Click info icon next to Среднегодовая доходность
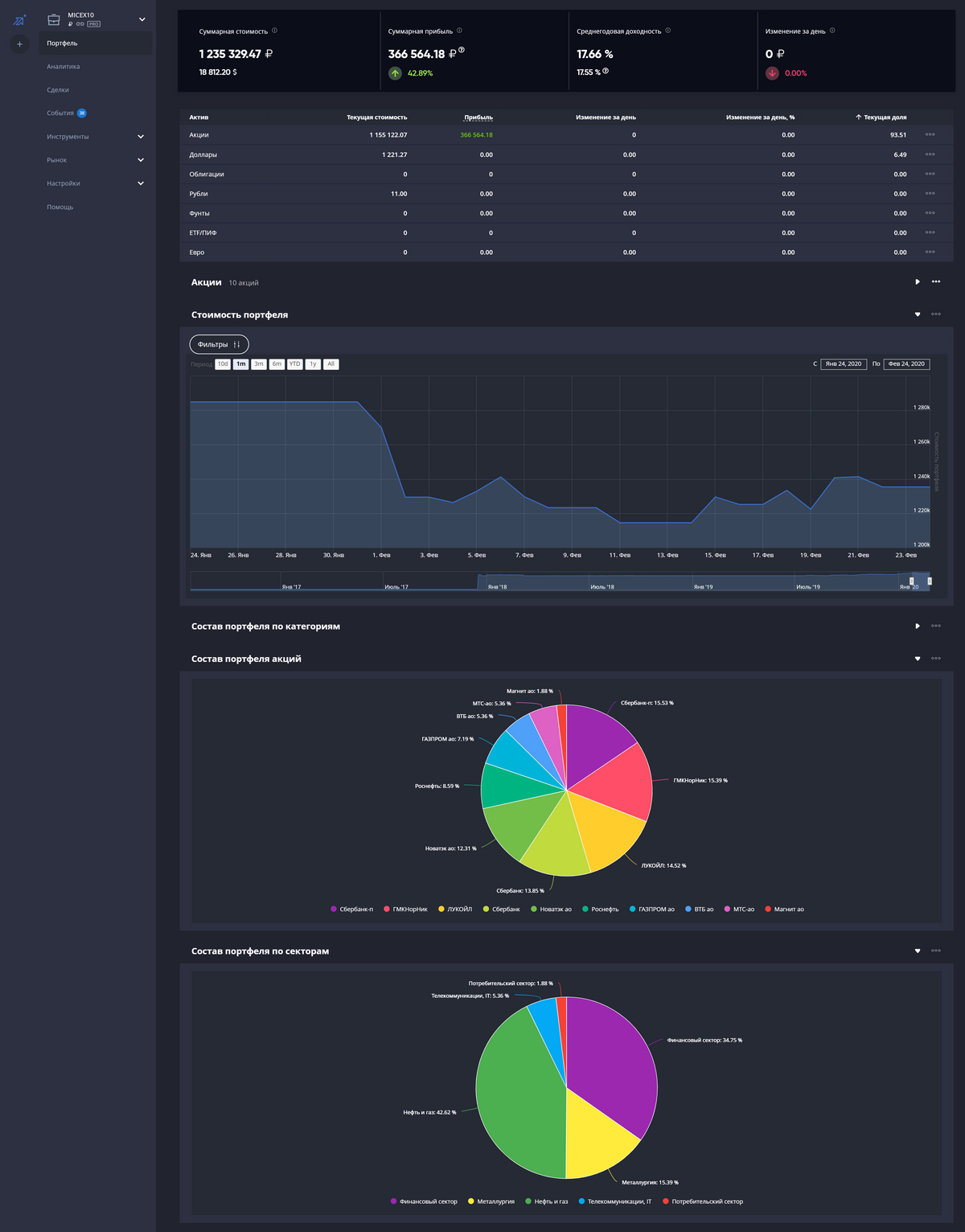The height and width of the screenshot is (1232, 965). (667, 31)
